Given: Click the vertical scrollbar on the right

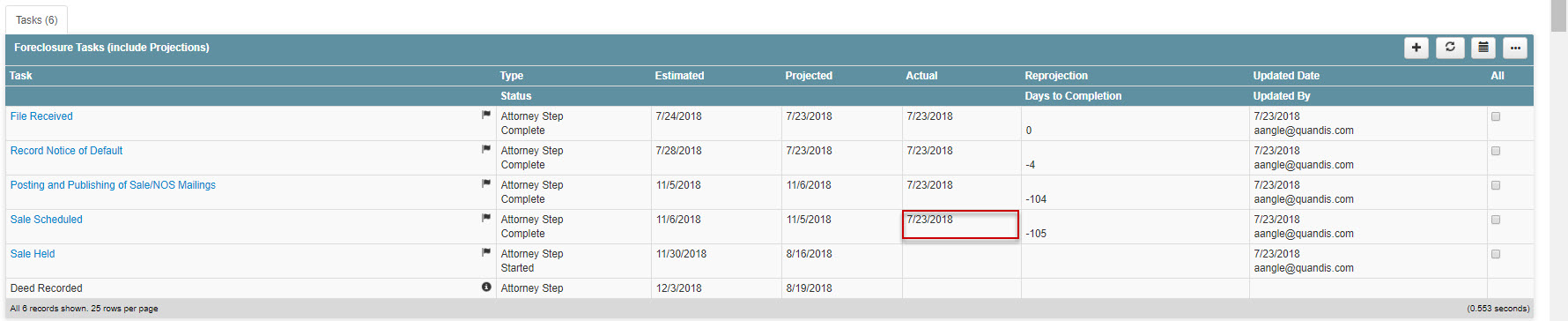Looking at the screenshot, I should coord(1559,160).
